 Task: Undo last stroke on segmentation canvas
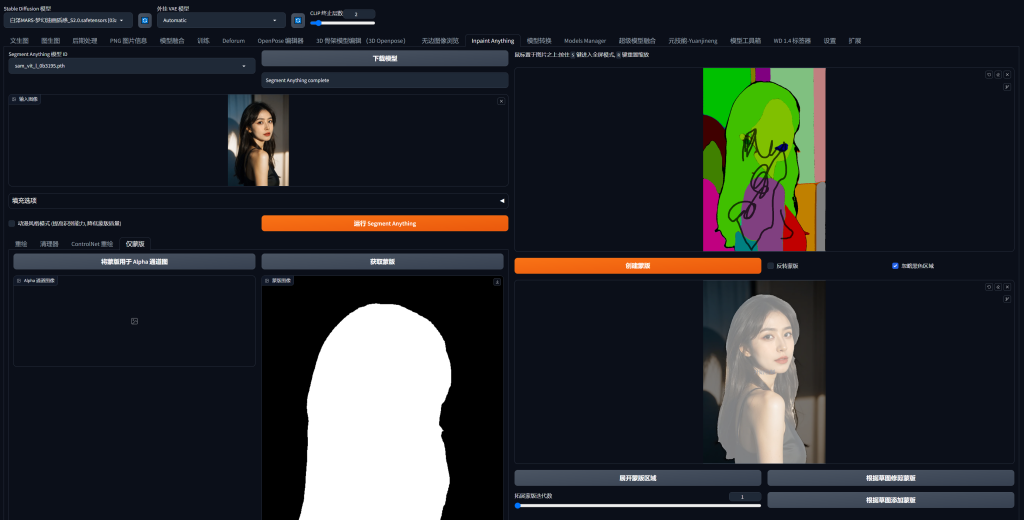click(x=989, y=74)
